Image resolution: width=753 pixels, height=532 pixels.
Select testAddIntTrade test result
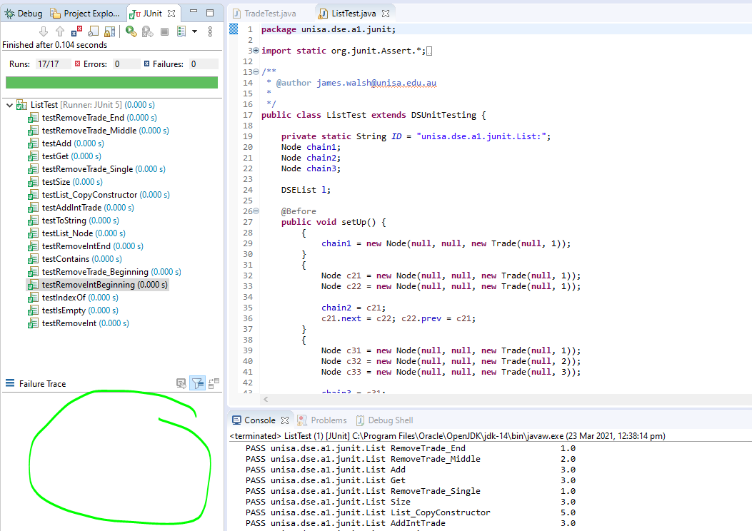click(x=81, y=207)
